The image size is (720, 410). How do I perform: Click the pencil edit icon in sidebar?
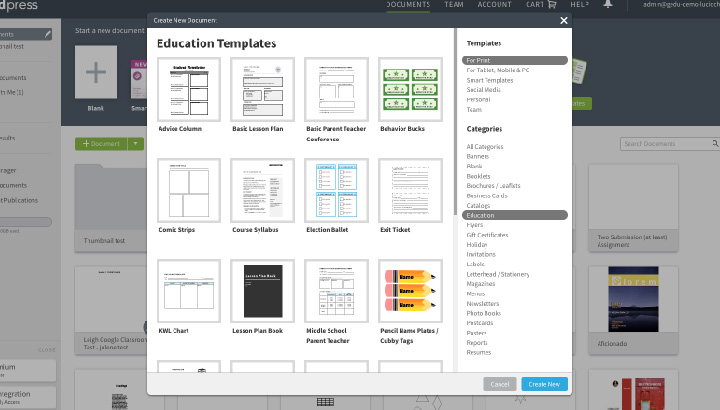click(48, 34)
